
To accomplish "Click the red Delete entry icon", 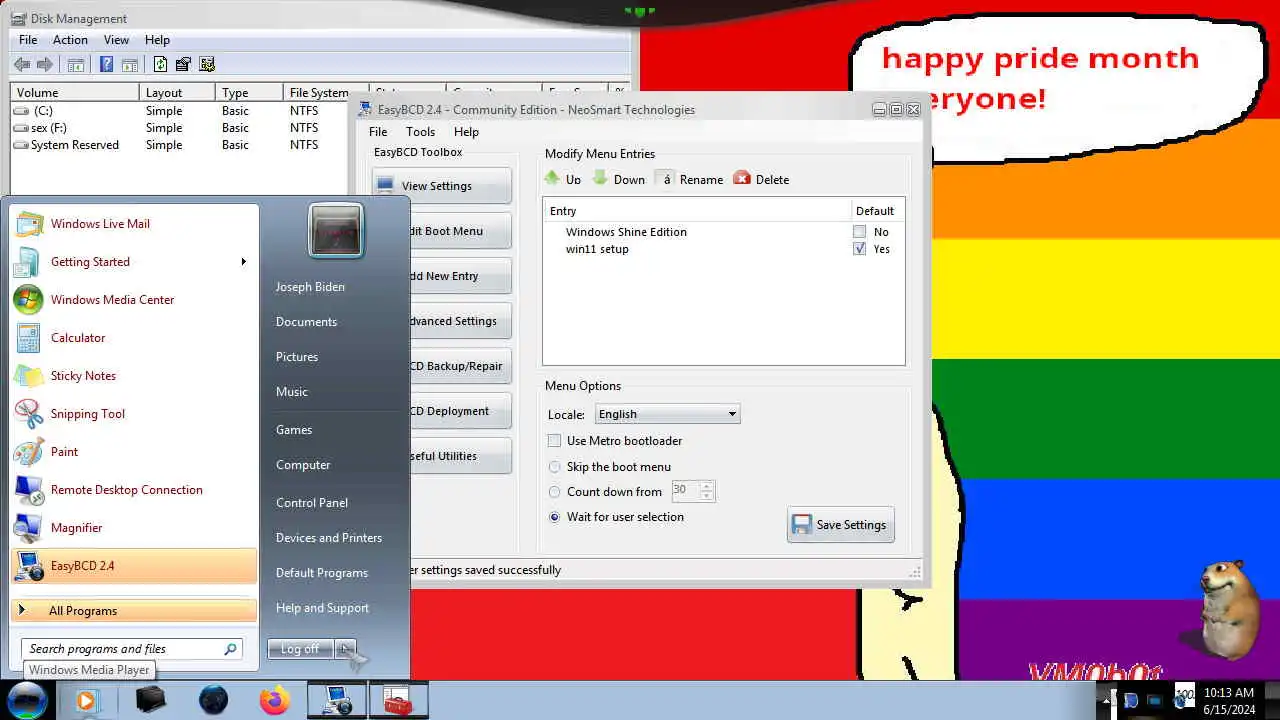I will click(x=742, y=178).
